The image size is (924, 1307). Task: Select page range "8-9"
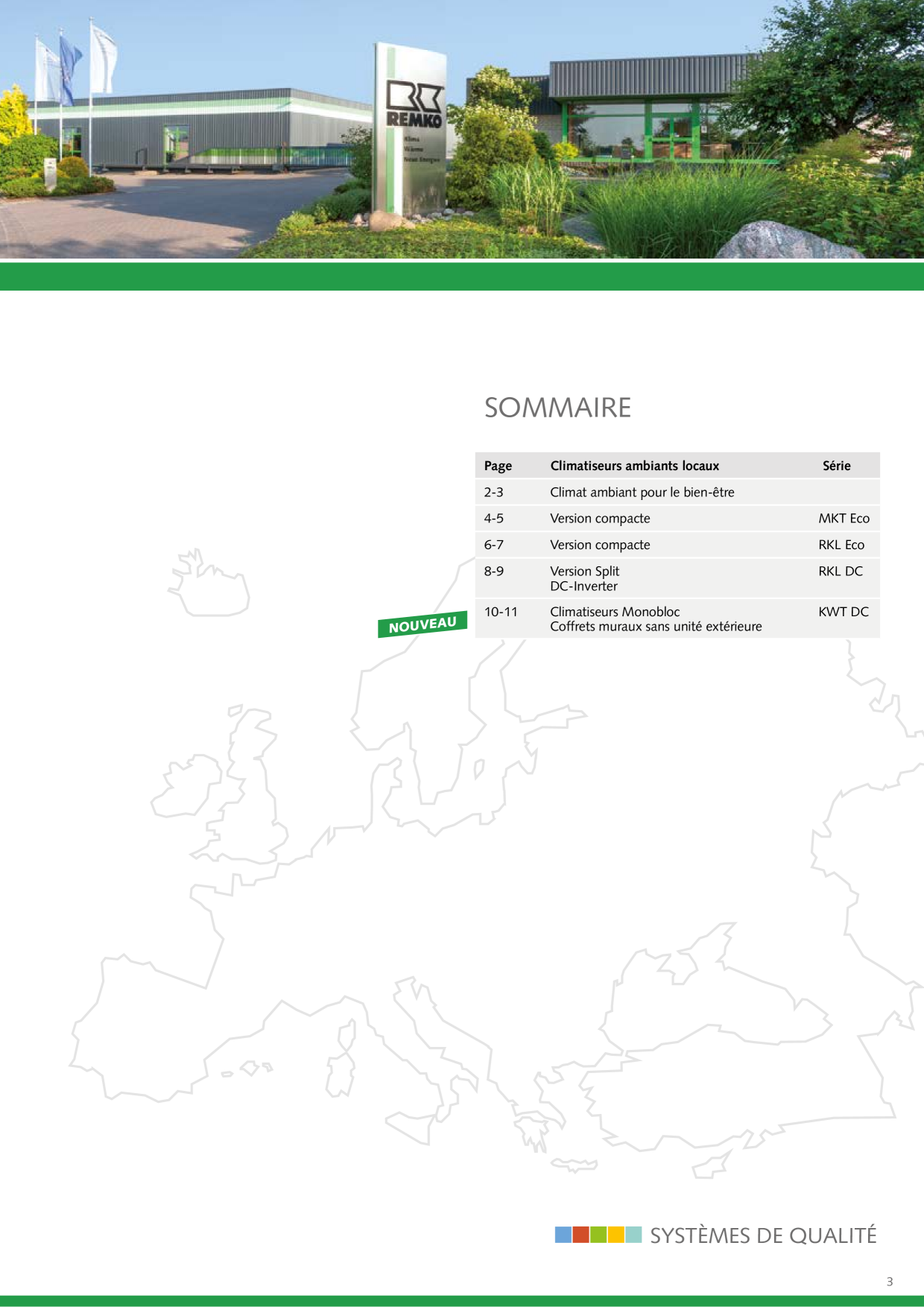click(493, 571)
